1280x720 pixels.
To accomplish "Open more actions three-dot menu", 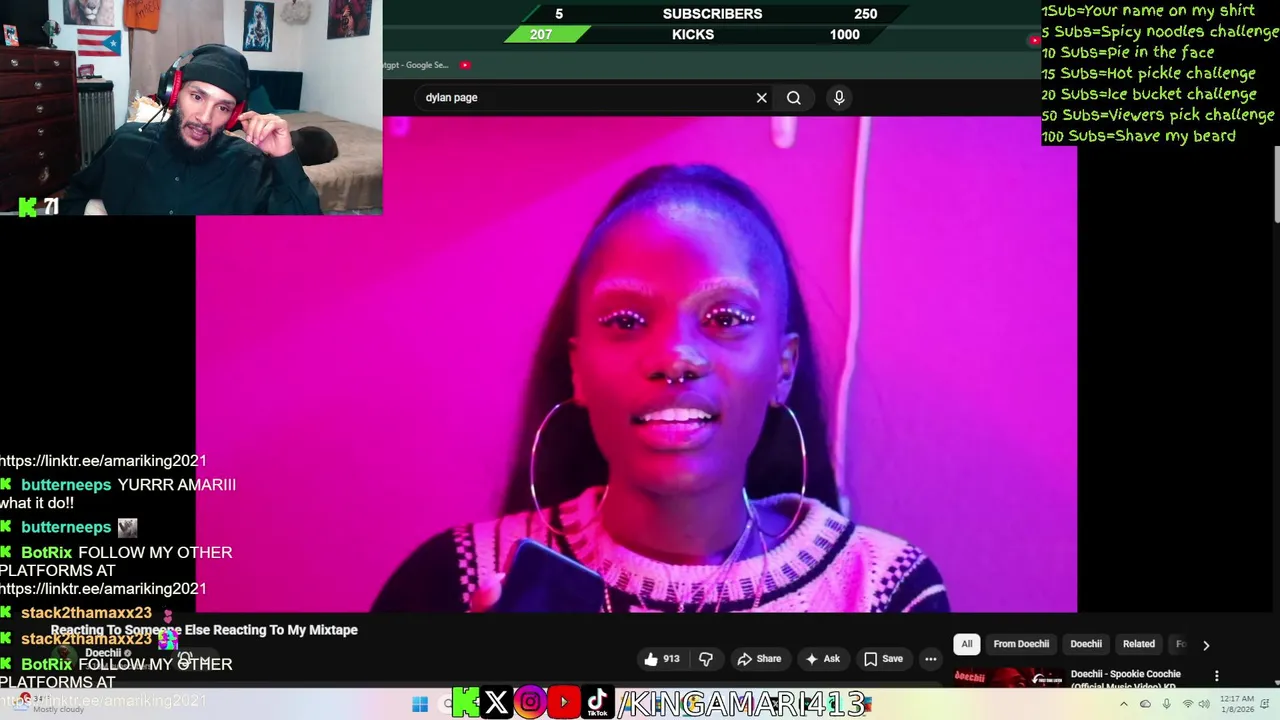I will point(931,659).
